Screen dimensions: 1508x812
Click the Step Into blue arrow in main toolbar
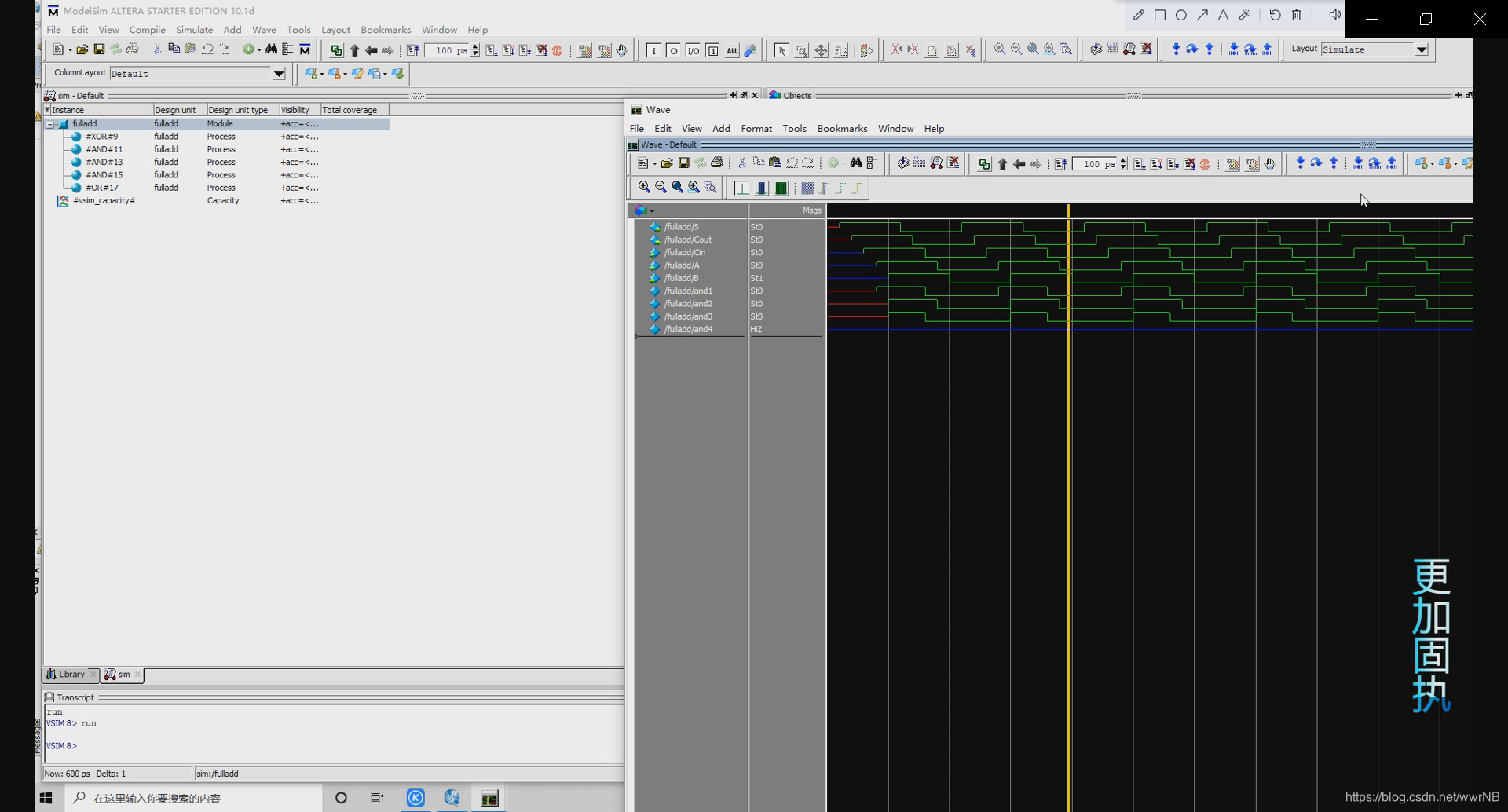pos(1176,49)
